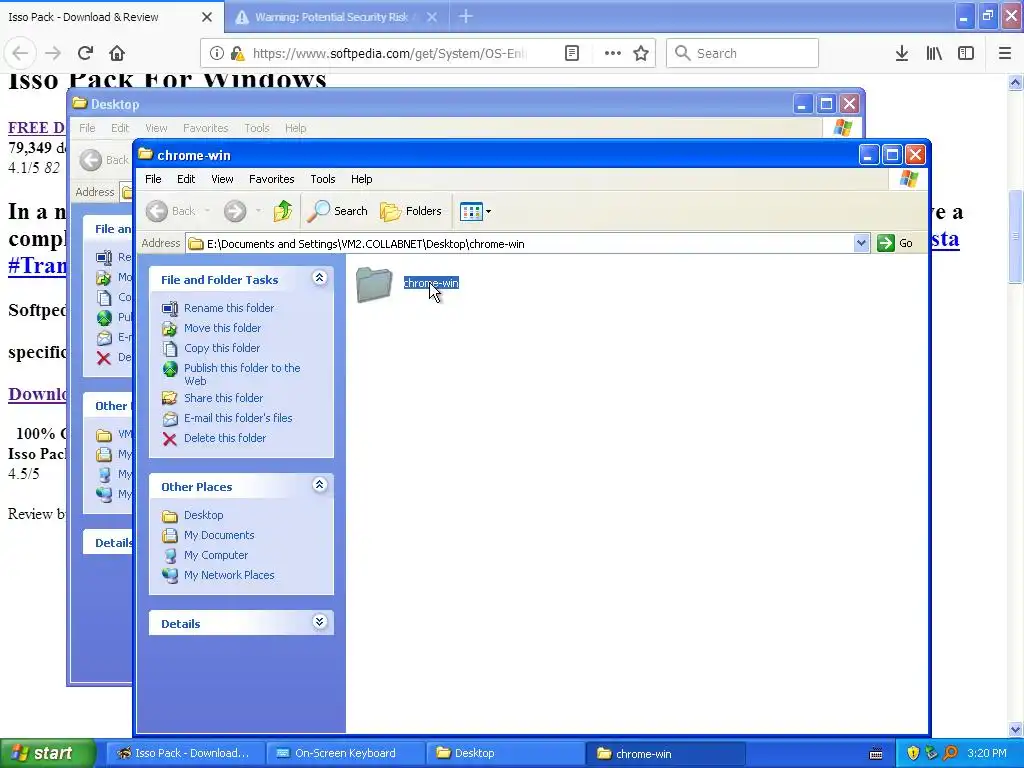Click the lock warning icon in URL bar

tap(238, 53)
